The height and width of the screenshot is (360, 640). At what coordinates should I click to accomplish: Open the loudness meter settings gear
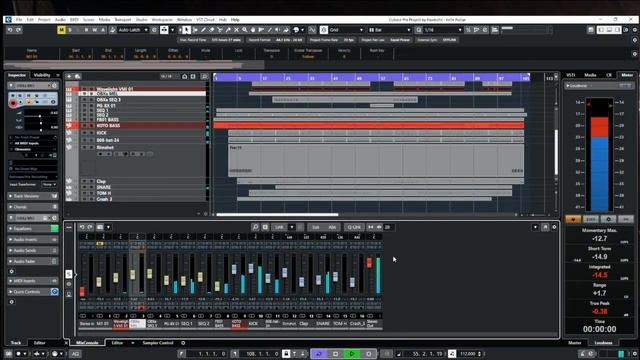coord(608,219)
